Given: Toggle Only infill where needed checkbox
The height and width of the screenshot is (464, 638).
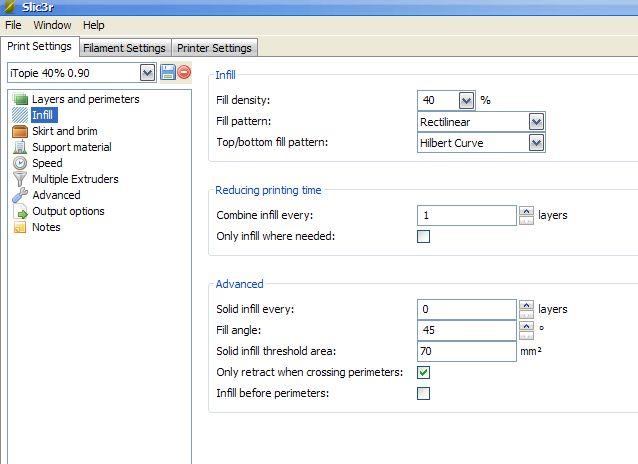Looking at the screenshot, I should (x=424, y=236).
